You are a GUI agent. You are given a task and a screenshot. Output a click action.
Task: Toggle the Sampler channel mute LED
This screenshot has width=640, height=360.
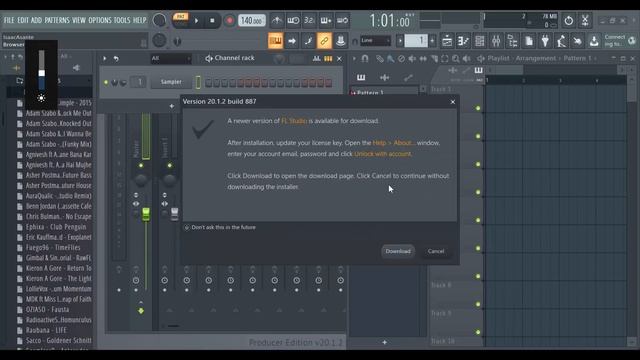(106, 83)
